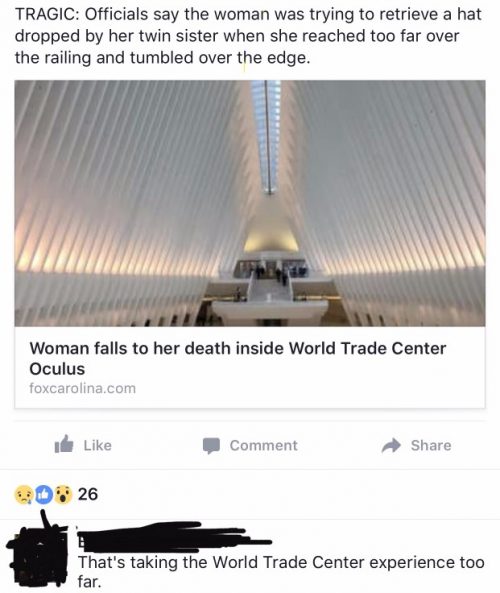
Task: Click the Share arrow icon
Action: [x=391, y=445]
